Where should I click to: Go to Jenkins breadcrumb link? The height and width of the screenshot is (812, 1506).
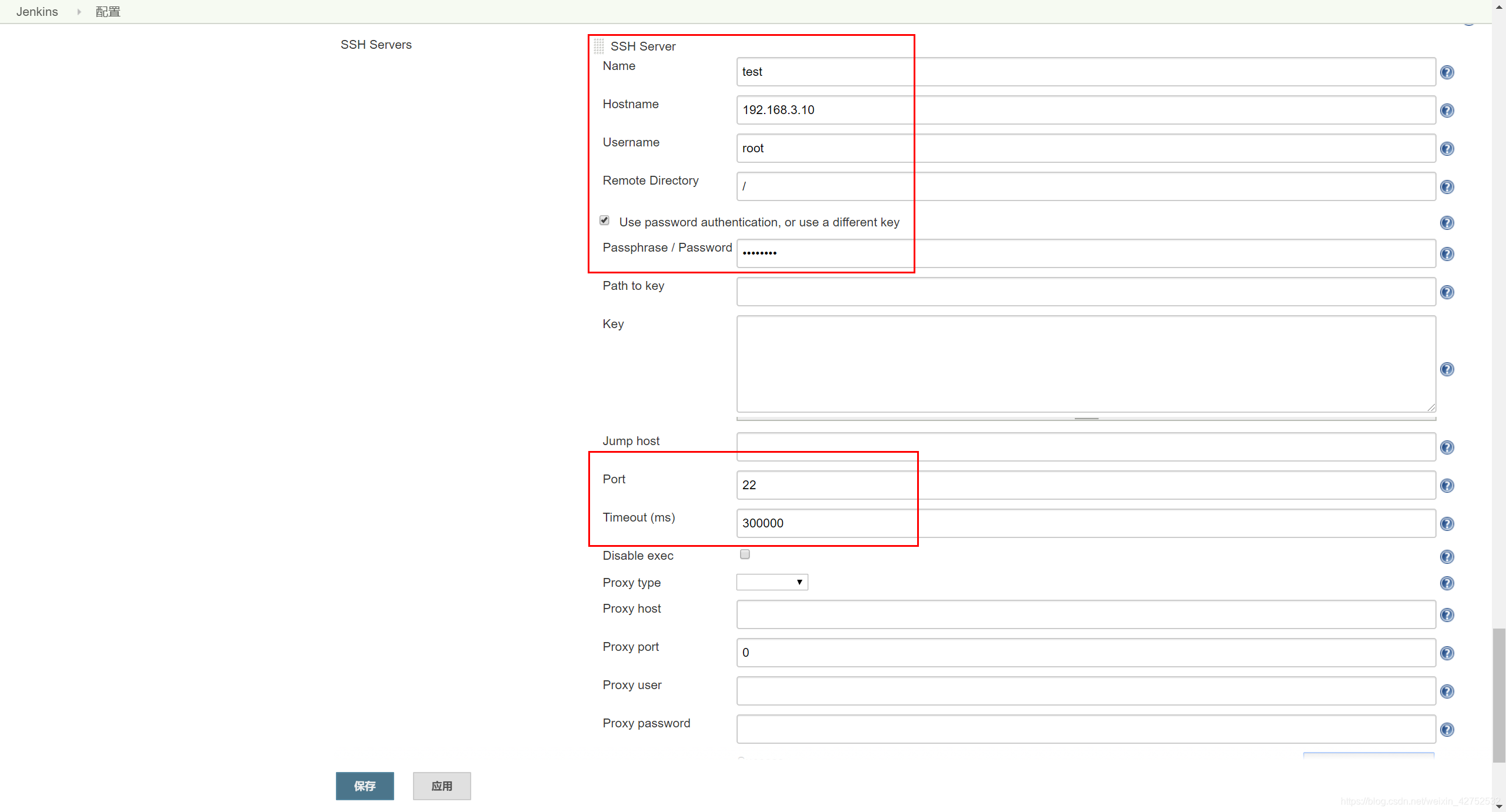pyautogui.click(x=37, y=12)
